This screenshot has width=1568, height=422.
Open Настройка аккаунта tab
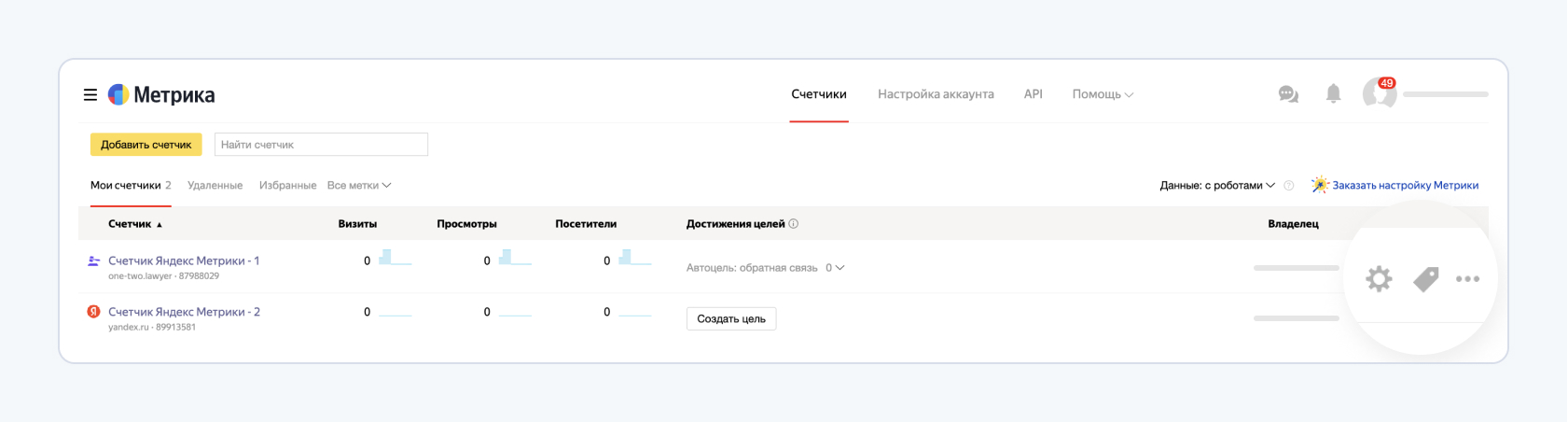click(936, 94)
